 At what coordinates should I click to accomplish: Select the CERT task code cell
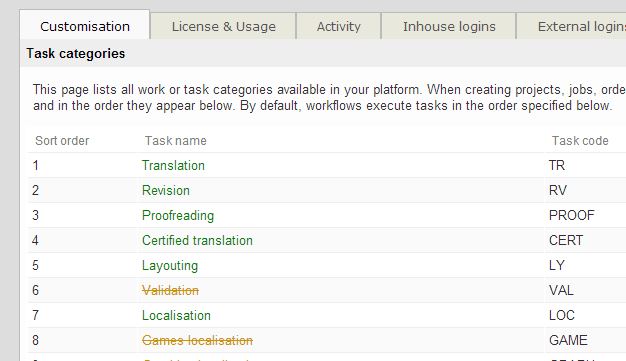(566, 240)
